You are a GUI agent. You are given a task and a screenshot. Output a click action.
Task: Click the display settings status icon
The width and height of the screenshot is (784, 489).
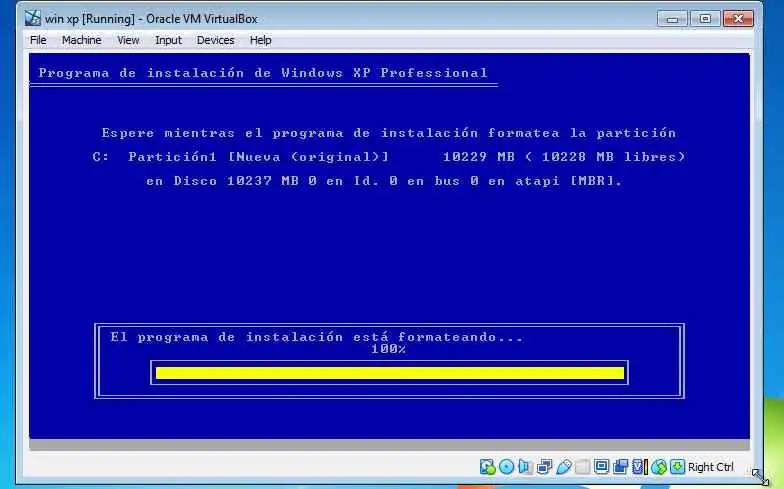[x=602, y=467]
